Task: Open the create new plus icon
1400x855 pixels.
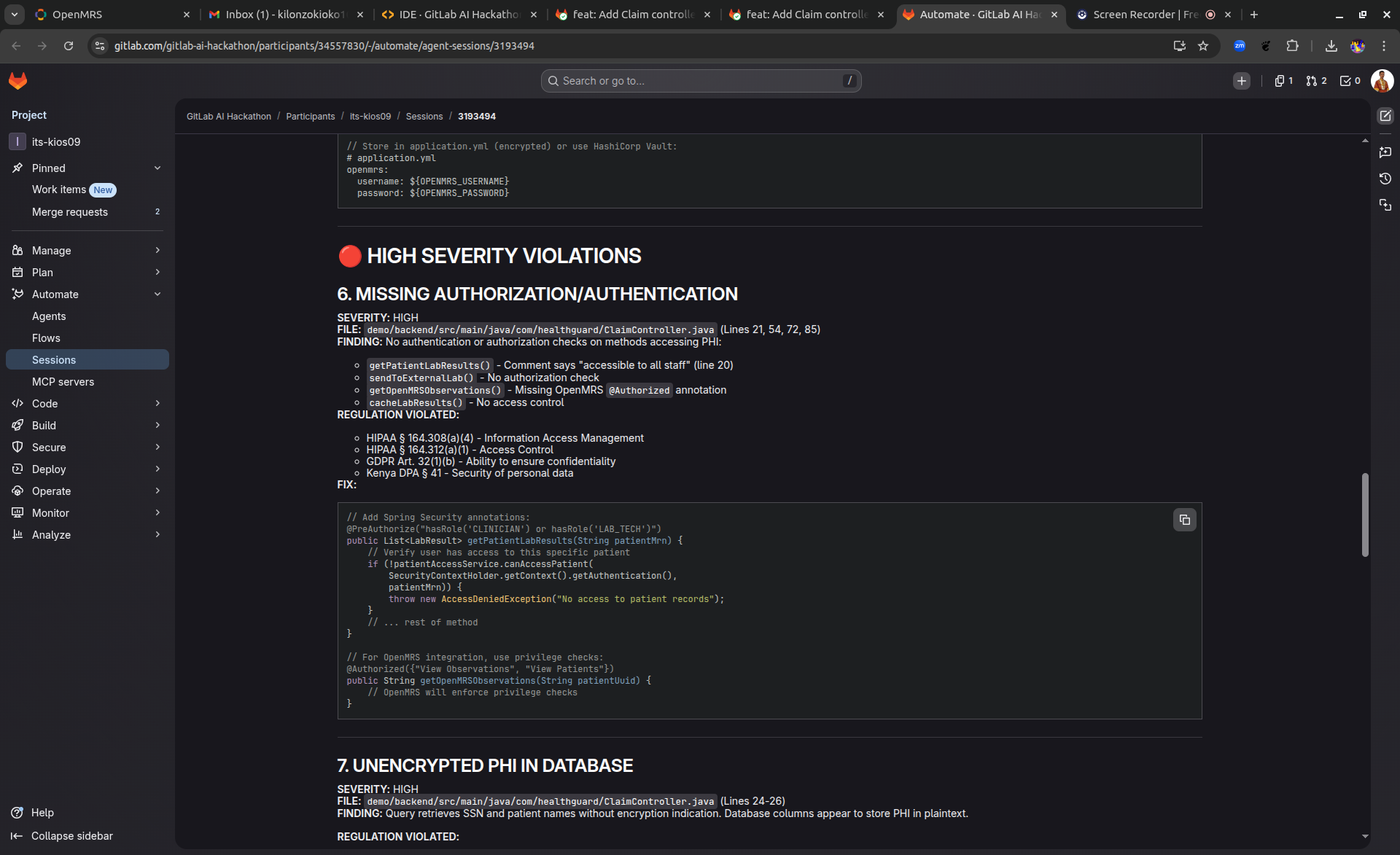Action: click(x=1241, y=81)
